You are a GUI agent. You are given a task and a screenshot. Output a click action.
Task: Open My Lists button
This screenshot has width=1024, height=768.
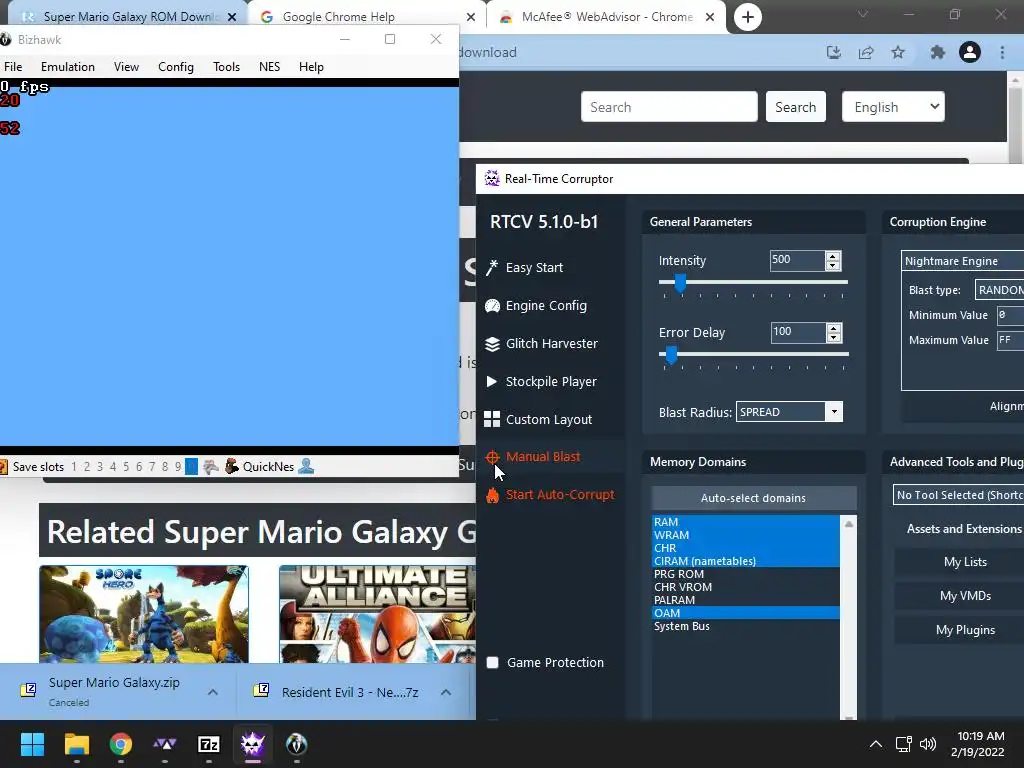click(x=965, y=562)
